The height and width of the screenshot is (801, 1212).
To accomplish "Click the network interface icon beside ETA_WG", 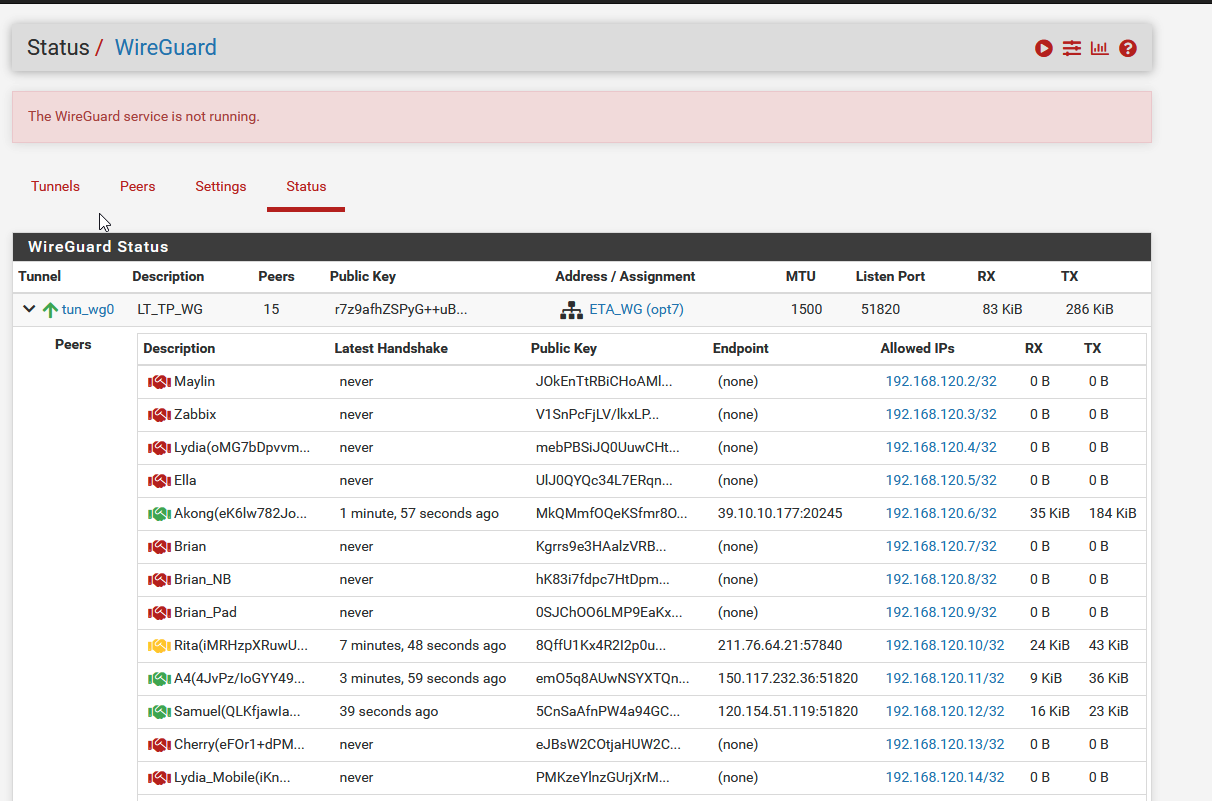I will coord(571,310).
